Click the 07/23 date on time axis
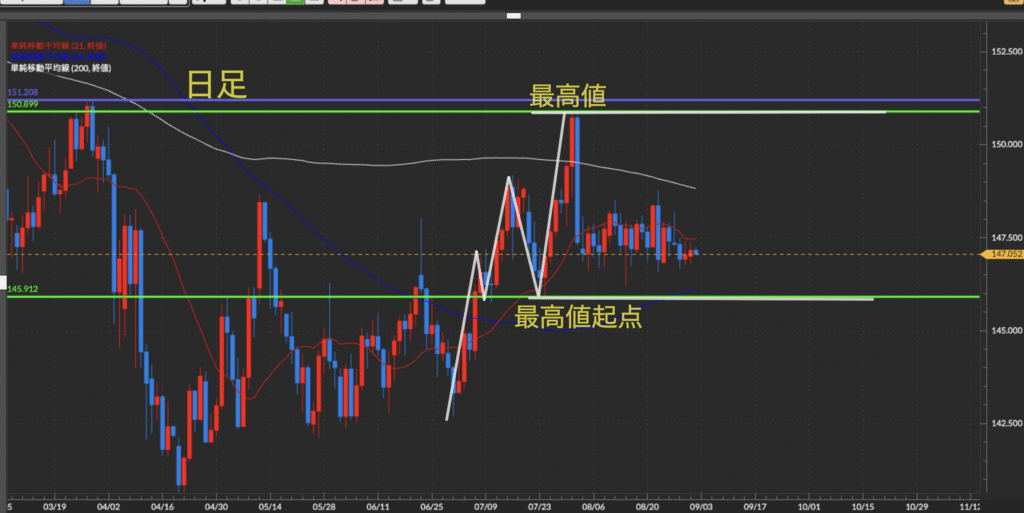 click(539, 506)
